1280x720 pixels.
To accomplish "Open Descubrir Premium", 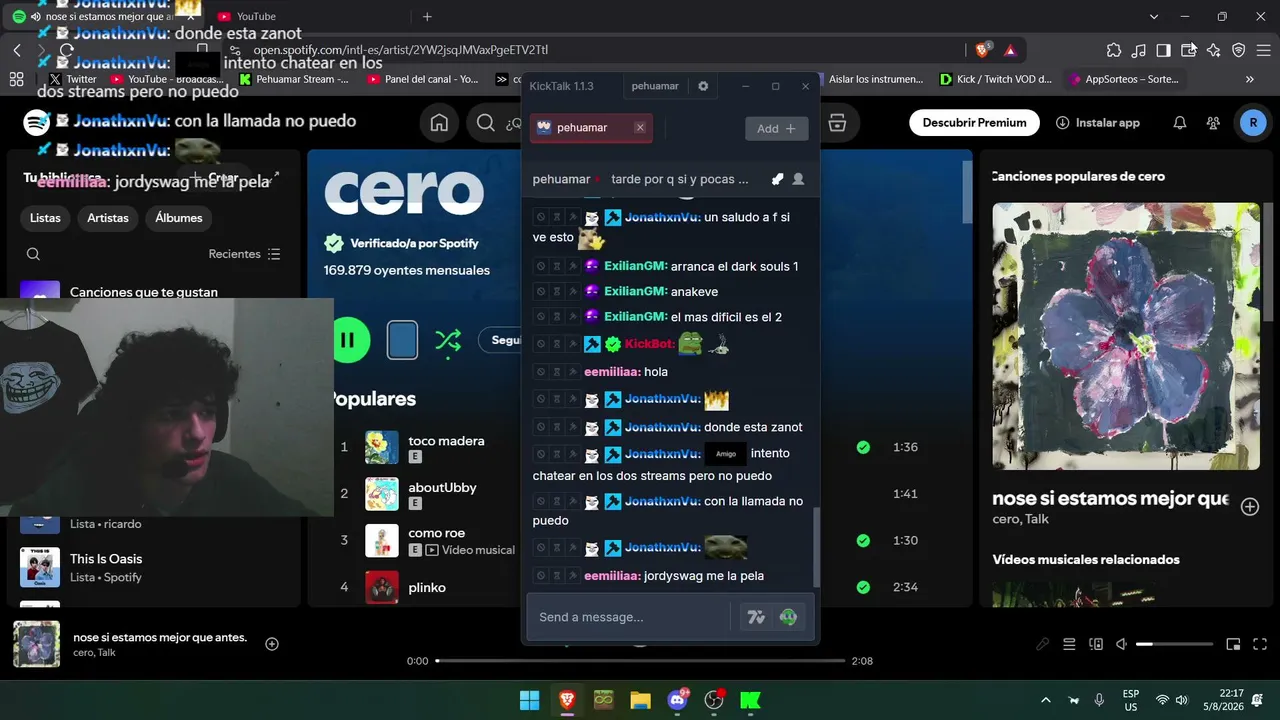I will point(974,123).
